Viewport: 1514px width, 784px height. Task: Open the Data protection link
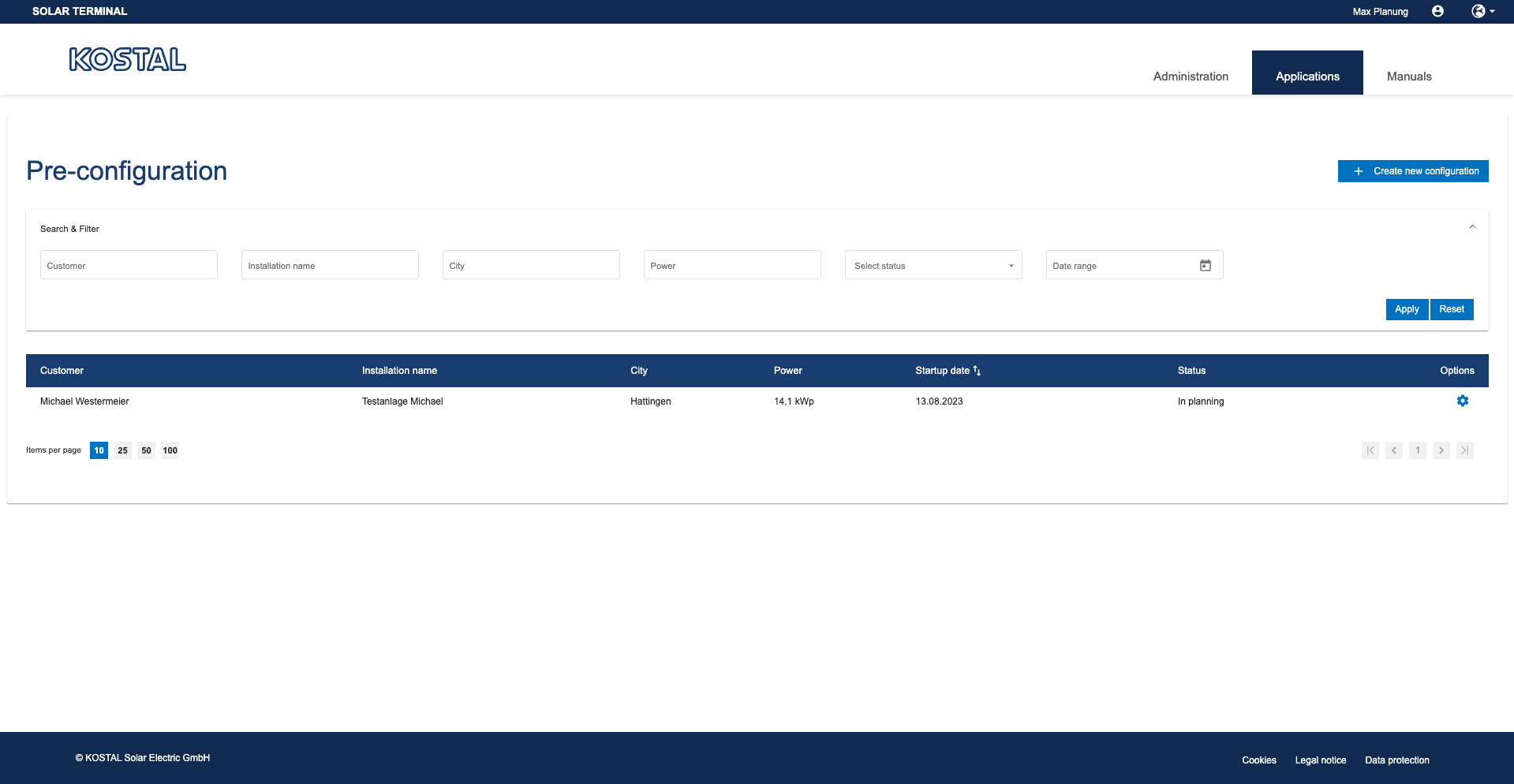(1396, 760)
